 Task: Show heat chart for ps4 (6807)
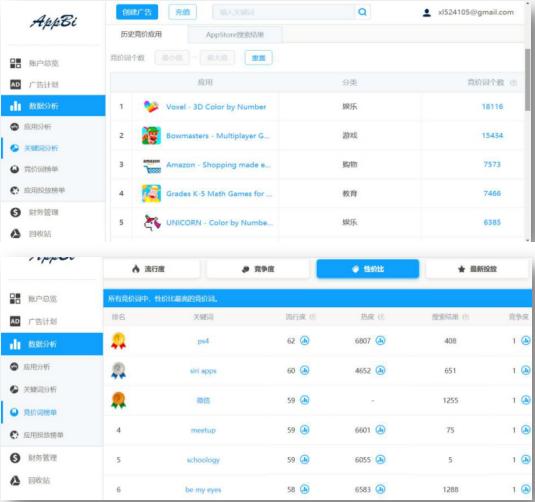coord(380,341)
